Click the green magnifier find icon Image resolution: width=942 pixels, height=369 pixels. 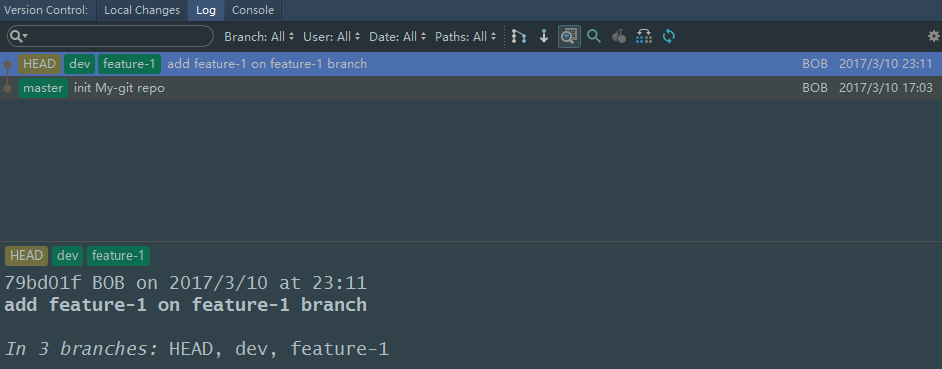[x=594, y=37]
